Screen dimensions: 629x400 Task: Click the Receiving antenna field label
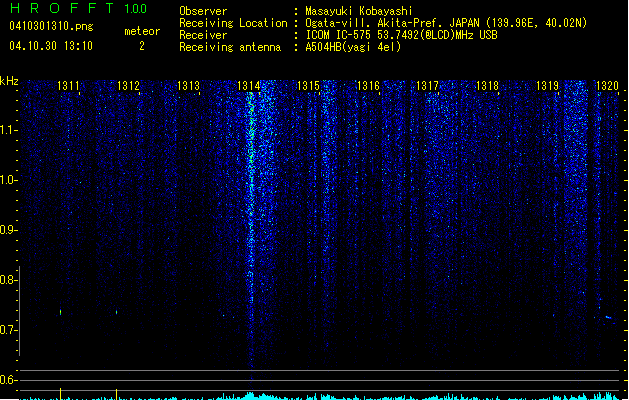230,47
